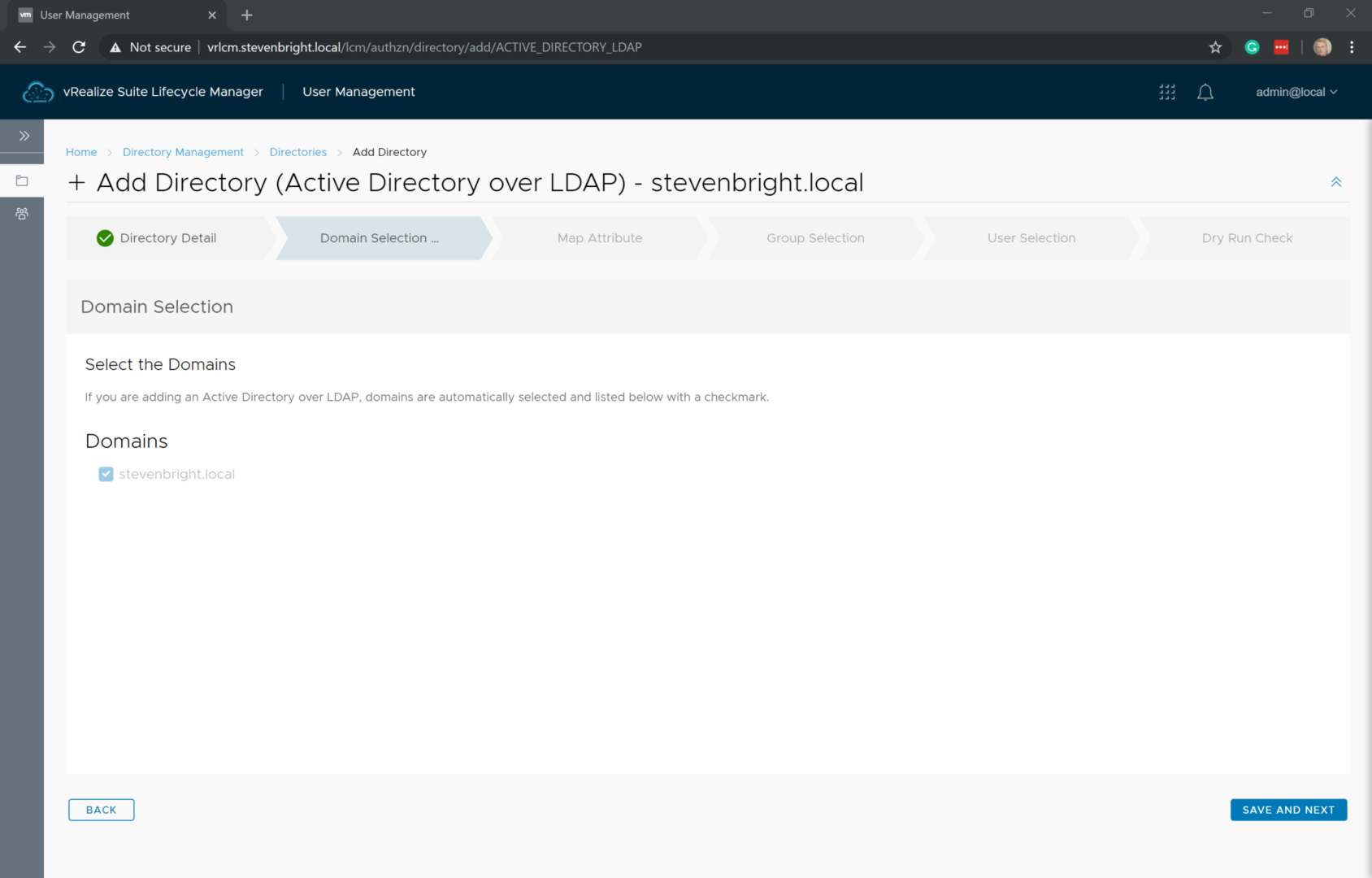
Task: Open the admin@local user dropdown
Action: [x=1296, y=92]
